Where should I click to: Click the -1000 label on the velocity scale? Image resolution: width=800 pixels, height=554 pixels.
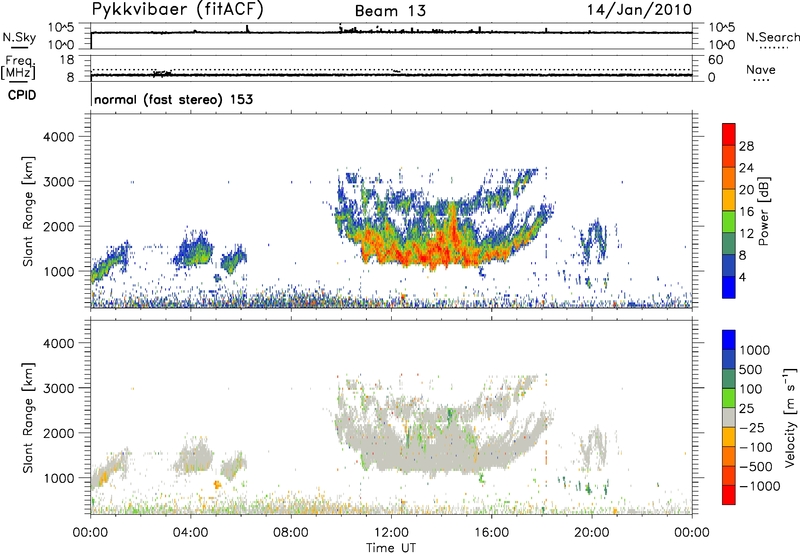[759, 486]
